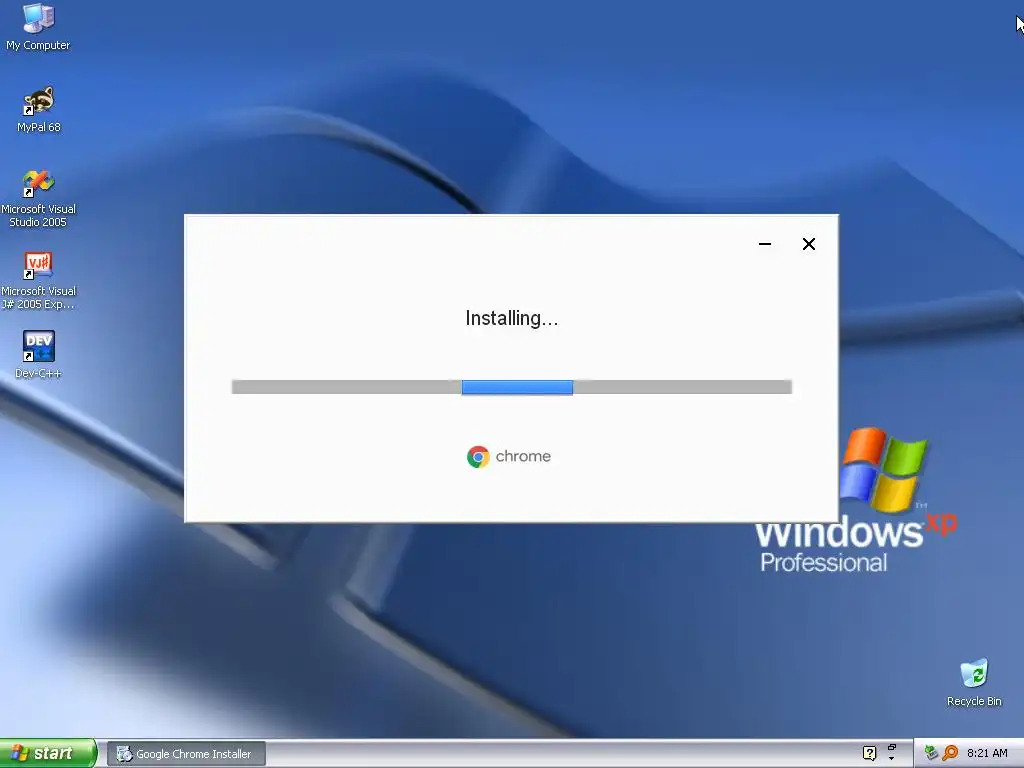Click the installation progress bar

click(512, 387)
